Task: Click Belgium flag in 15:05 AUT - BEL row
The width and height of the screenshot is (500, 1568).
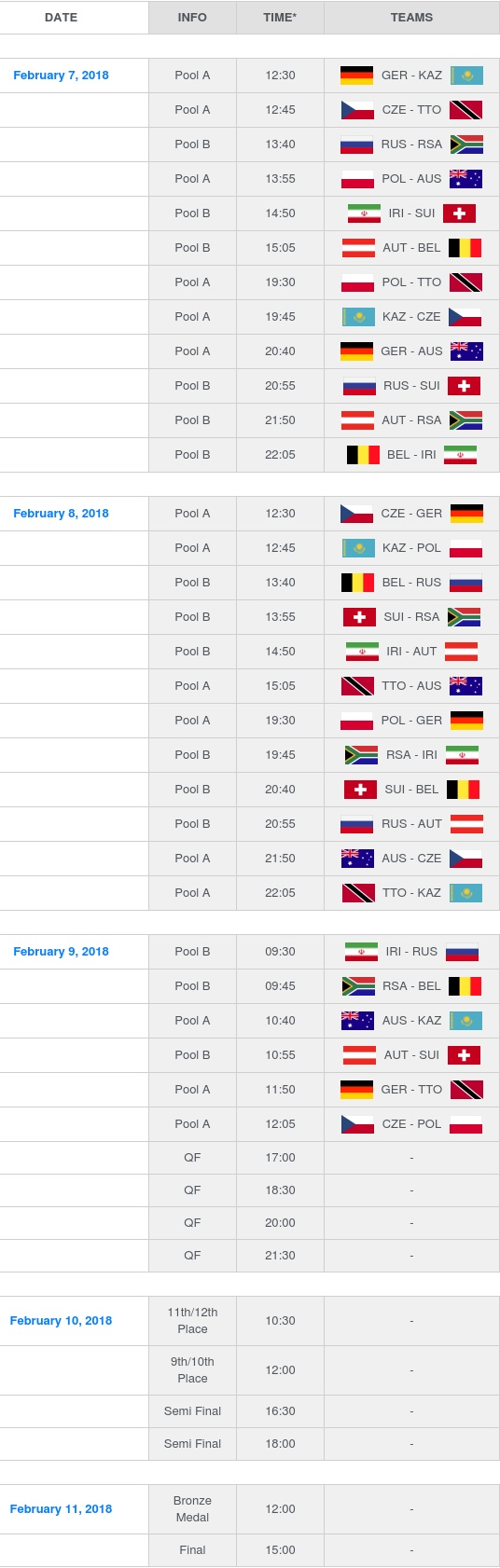Action: pyautogui.click(x=465, y=248)
